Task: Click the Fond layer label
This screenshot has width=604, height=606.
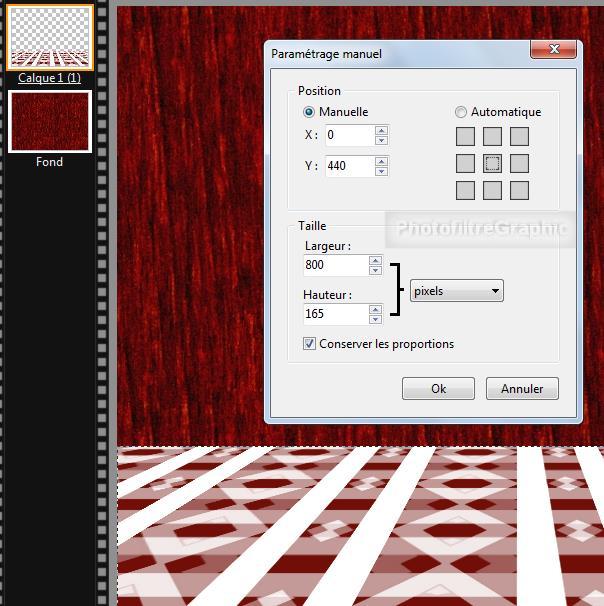Action: click(49, 162)
